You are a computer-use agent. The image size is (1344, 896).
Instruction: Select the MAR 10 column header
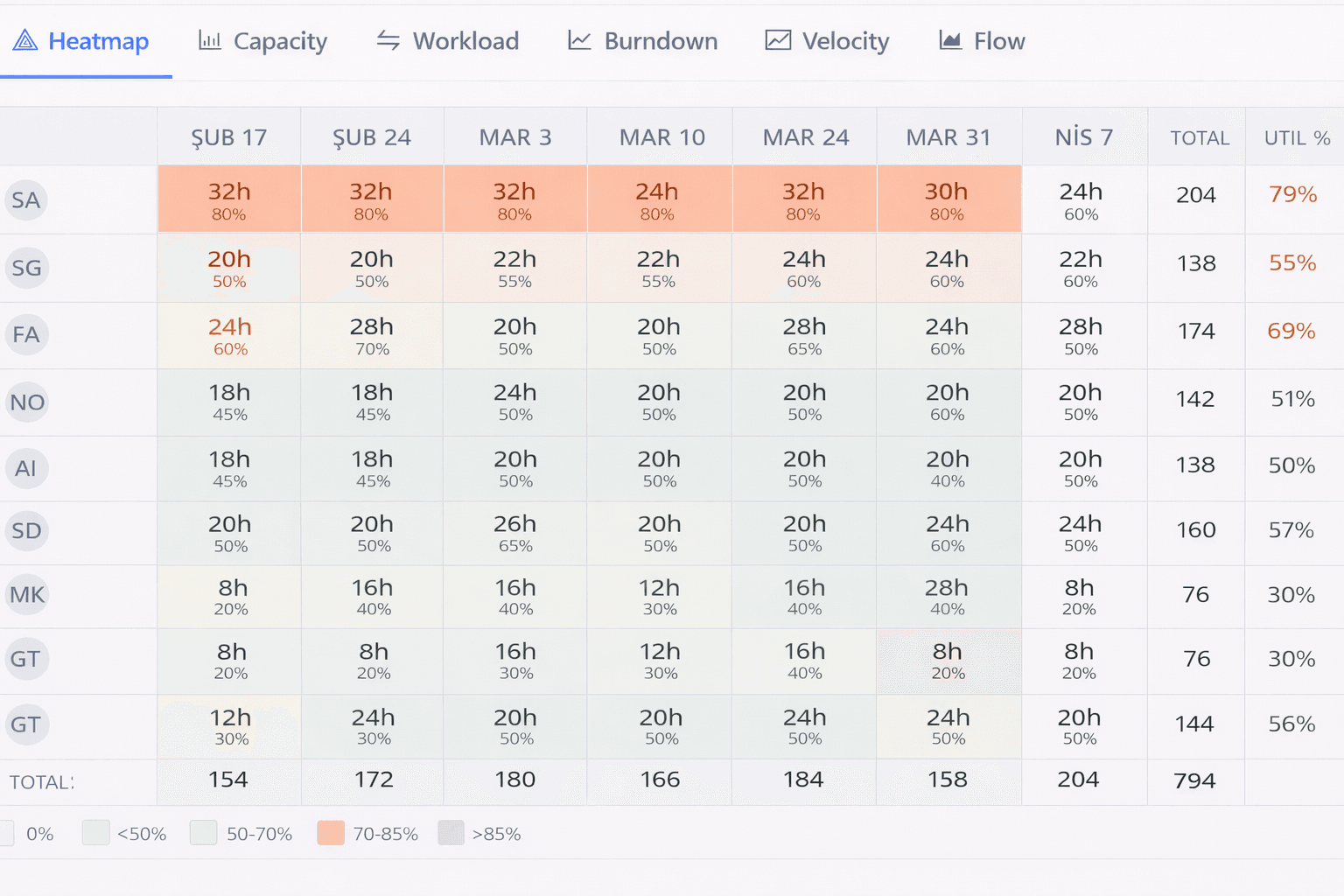(662, 137)
